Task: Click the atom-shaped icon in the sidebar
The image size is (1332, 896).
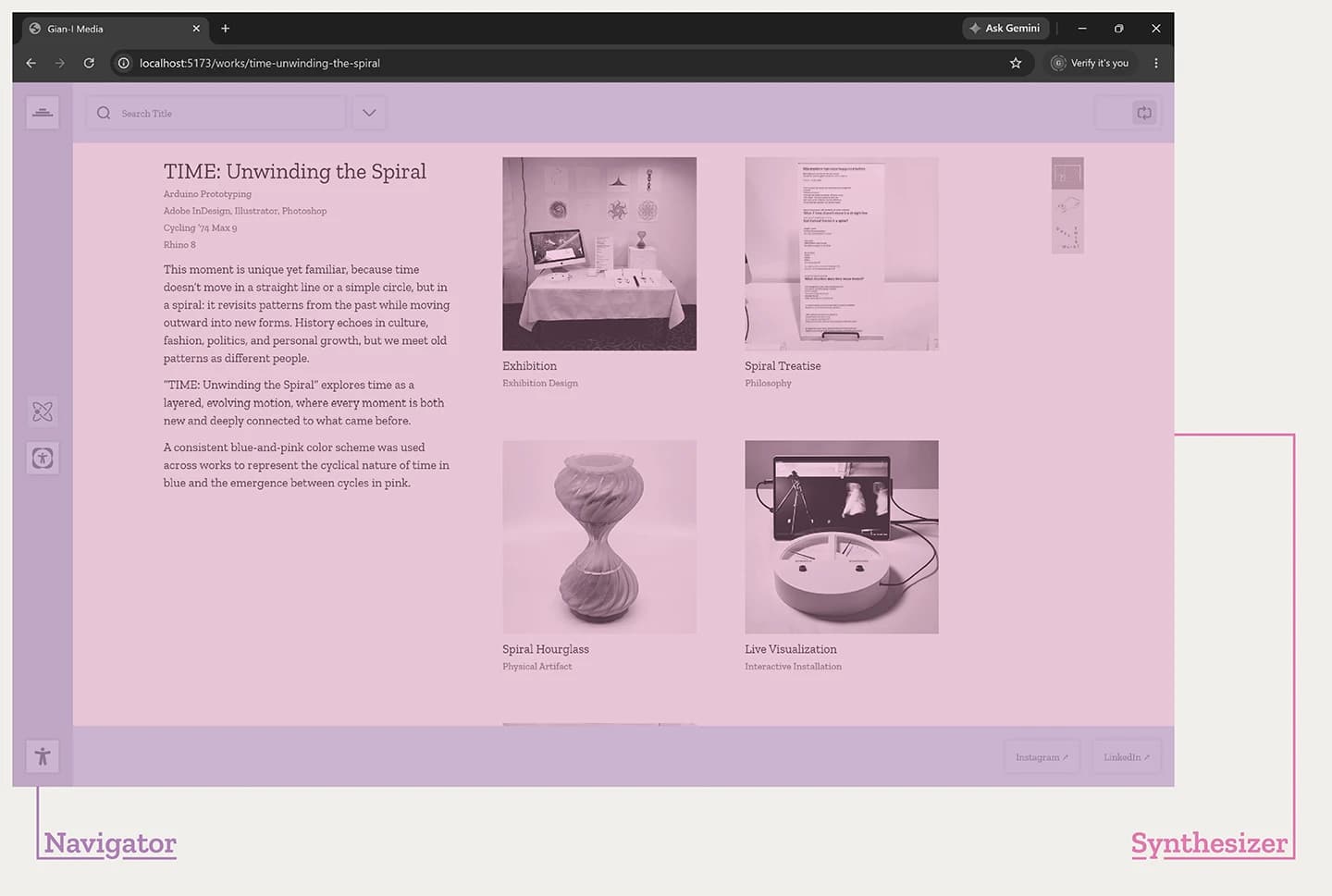Action: (x=43, y=411)
